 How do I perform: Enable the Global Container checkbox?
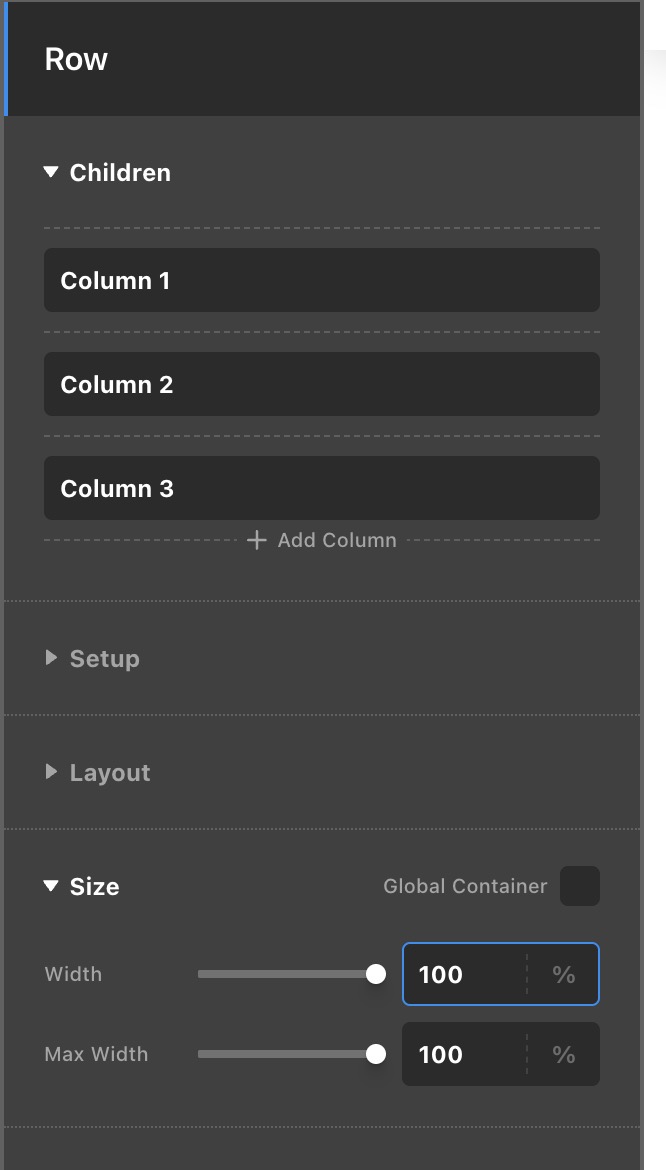pos(580,886)
